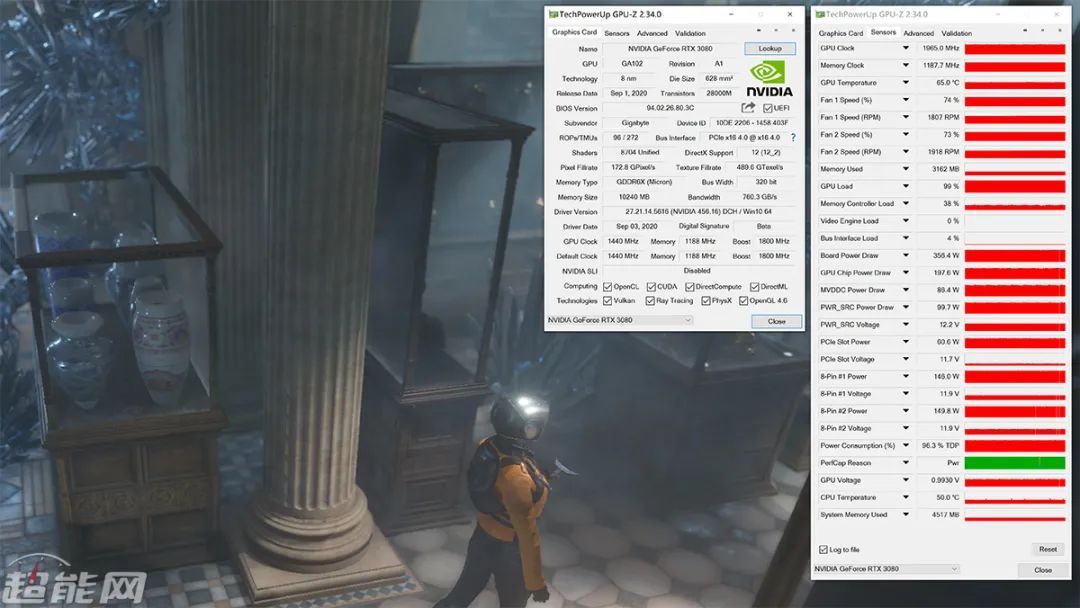The image size is (1080, 608).
Task: Select Graphics Card tab in left window
Action: [x=574, y=32]
